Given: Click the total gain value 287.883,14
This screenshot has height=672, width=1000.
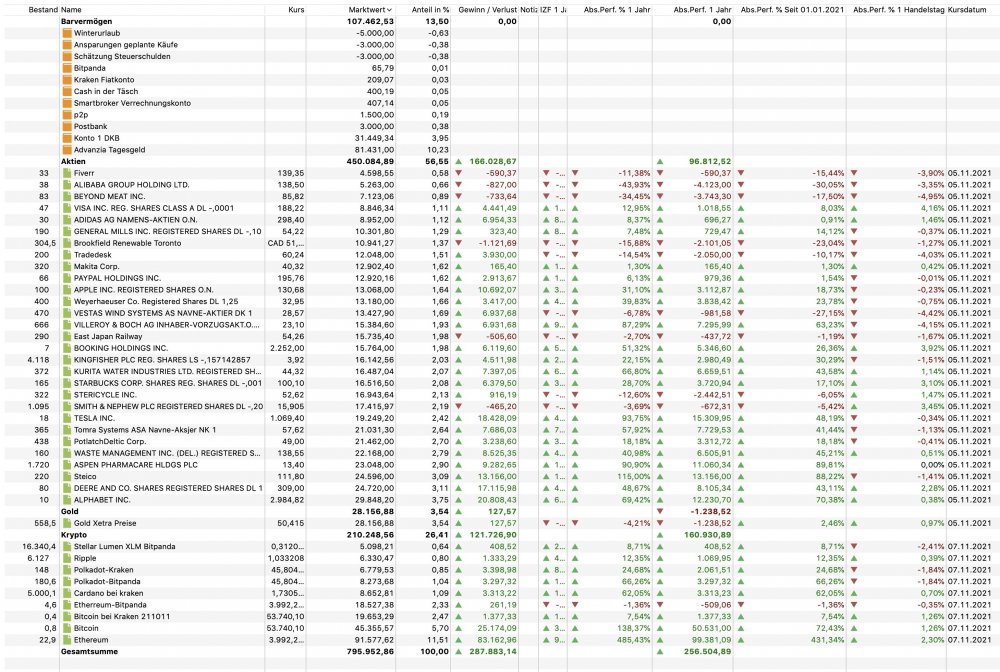Looking at the screenshot, I should point(494,652).
